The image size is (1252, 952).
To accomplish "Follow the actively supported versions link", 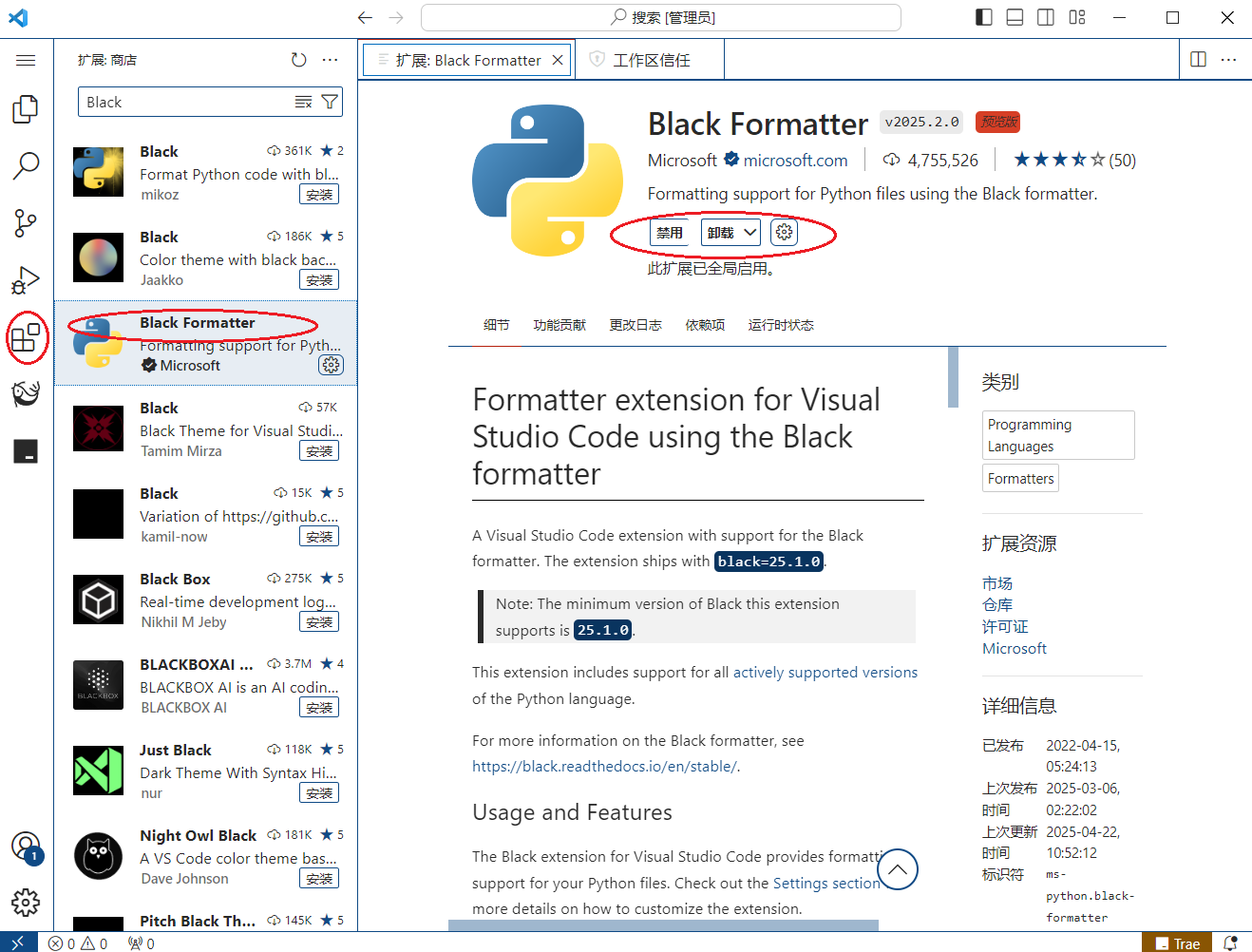I will 825,673.
